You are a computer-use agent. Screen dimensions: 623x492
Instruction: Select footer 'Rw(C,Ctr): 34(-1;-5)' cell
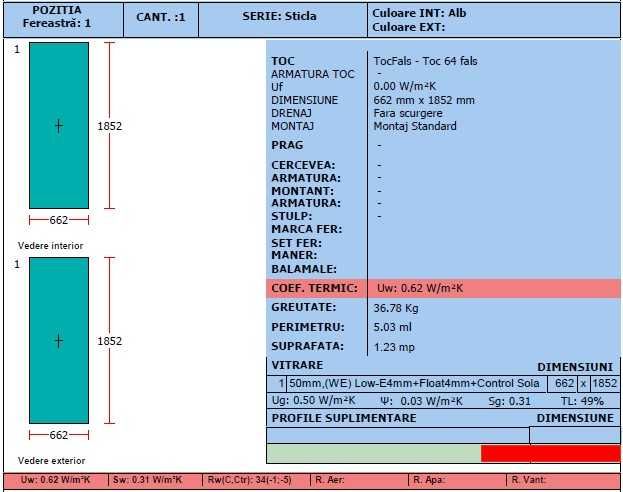(256, 480)
